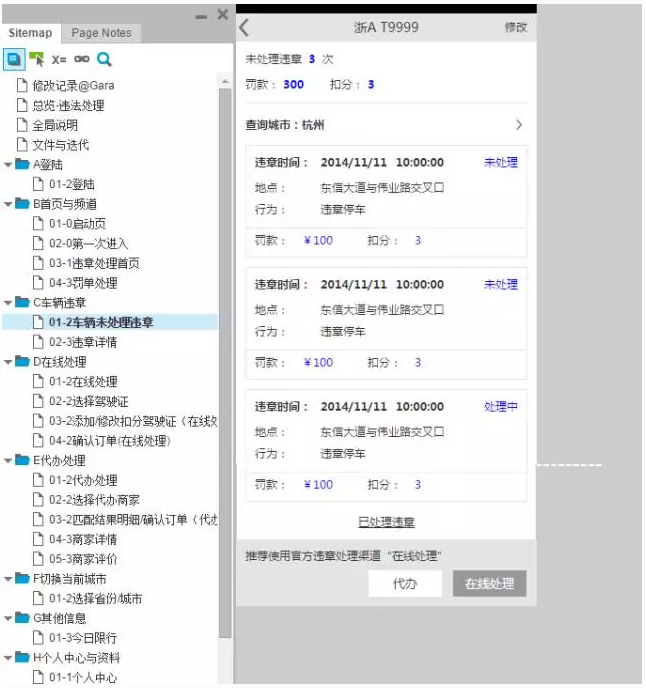Viewport: 646px width, 688px height.
Task: Tap 修改 in the phone header
Action: [516, 27]
